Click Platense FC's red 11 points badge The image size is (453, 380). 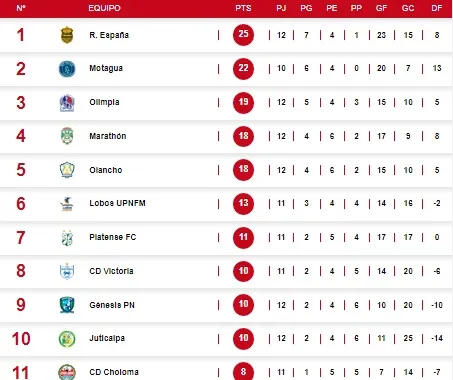coord(243,237)
